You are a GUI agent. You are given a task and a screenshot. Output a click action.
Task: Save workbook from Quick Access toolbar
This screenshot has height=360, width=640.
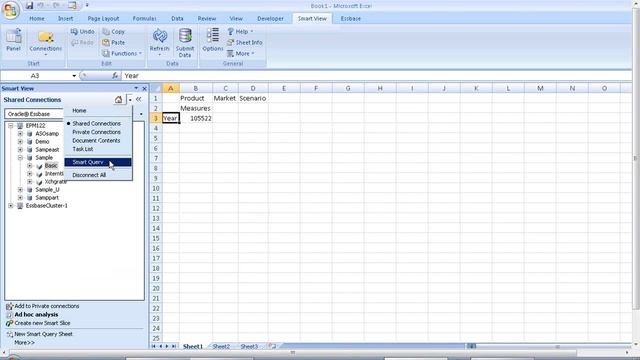coord(29,6)
